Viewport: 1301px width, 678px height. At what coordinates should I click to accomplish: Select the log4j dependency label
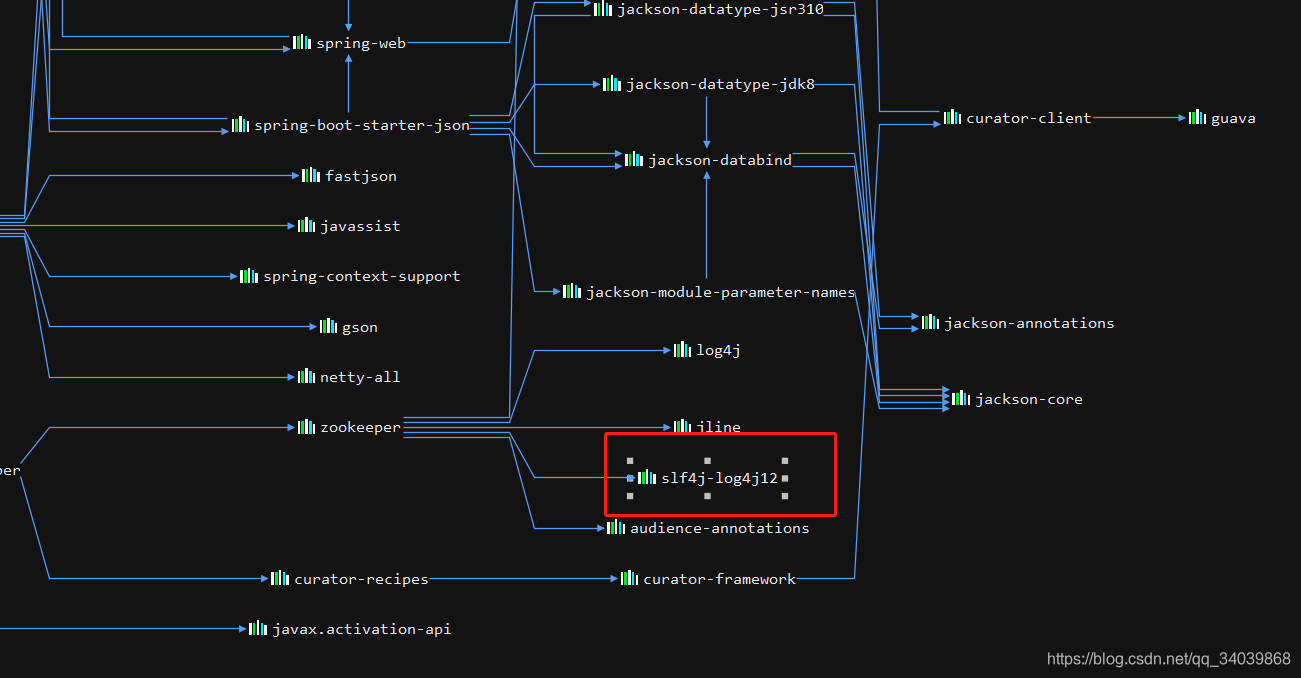[x=718, y=350]
